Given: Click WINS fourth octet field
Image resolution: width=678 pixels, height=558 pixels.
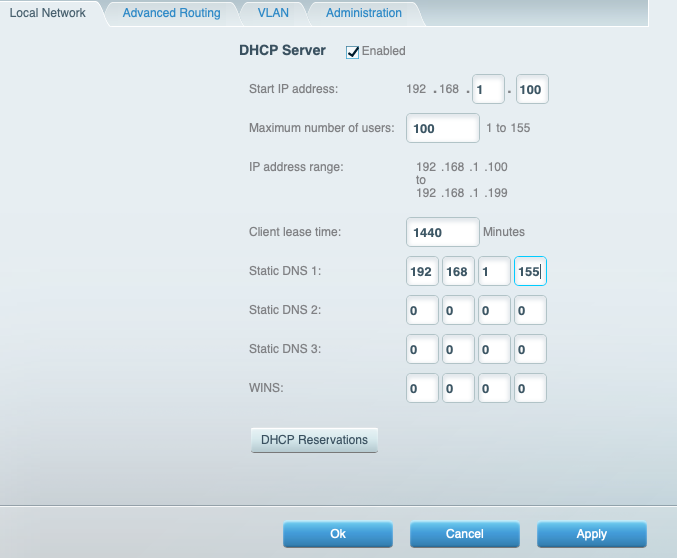Looking at the screenshot, I should [530, 388].
